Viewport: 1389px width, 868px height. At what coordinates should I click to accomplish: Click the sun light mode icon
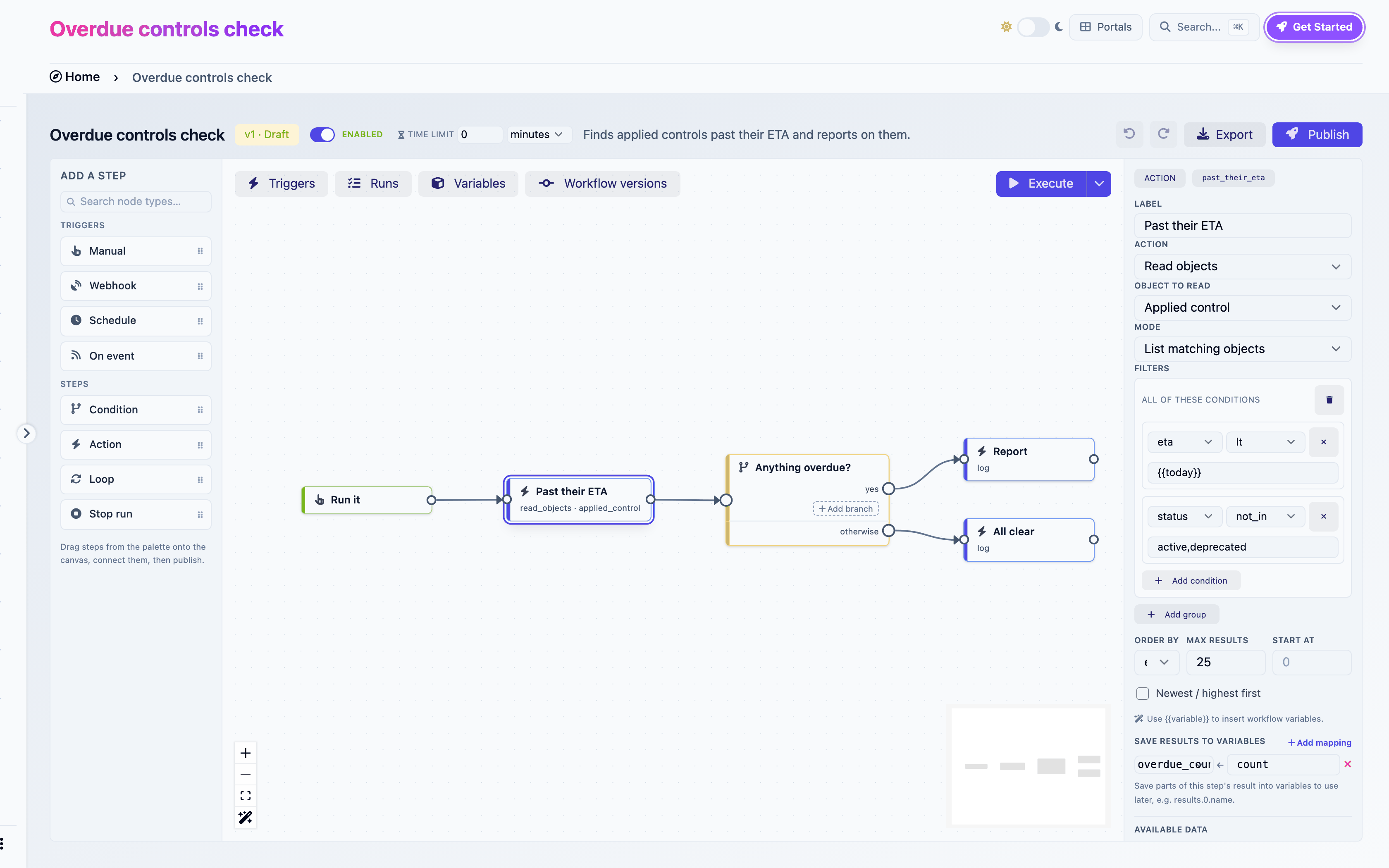point(1006,27)
